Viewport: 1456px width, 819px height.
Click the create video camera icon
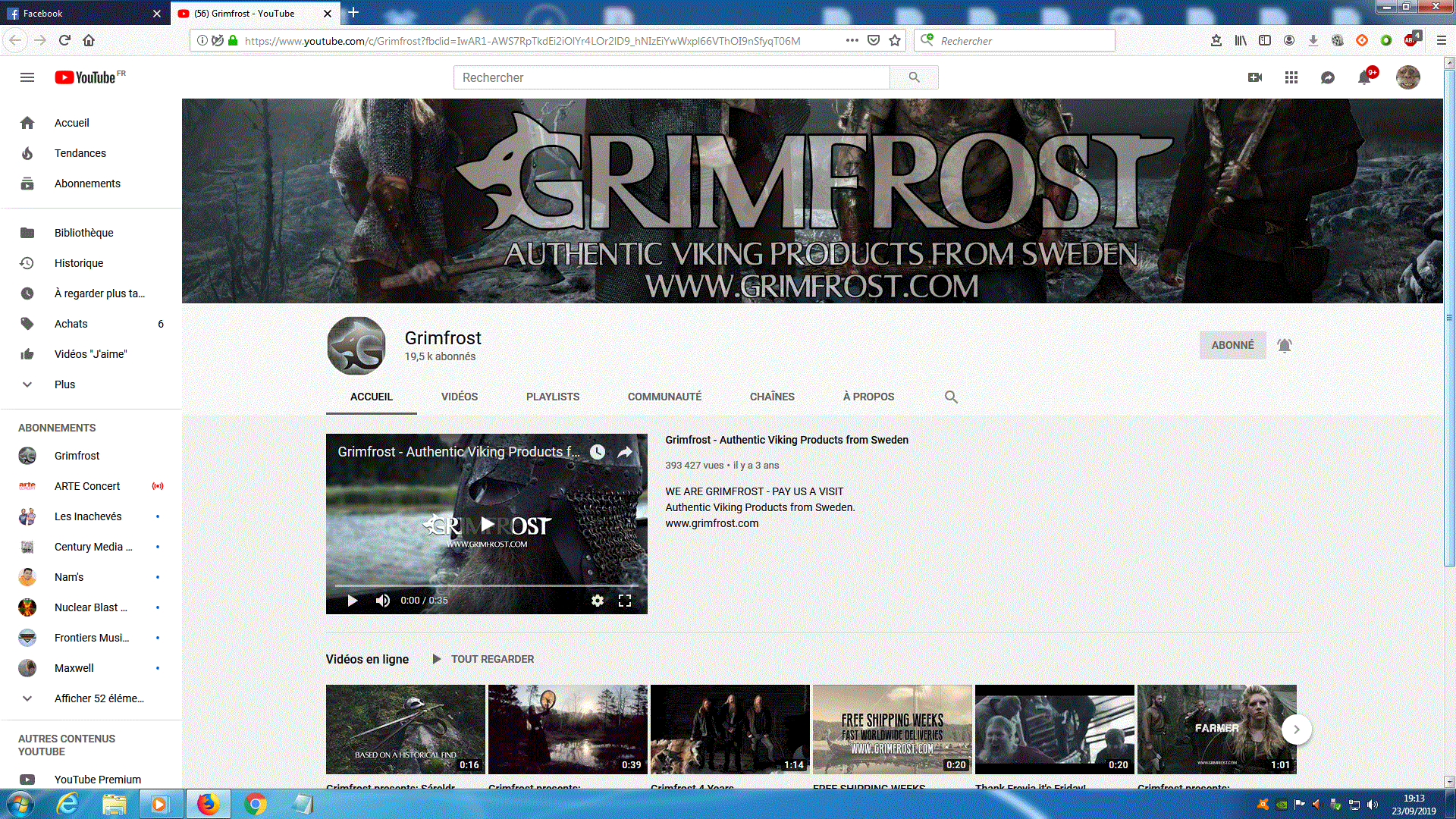(1255, 77)
